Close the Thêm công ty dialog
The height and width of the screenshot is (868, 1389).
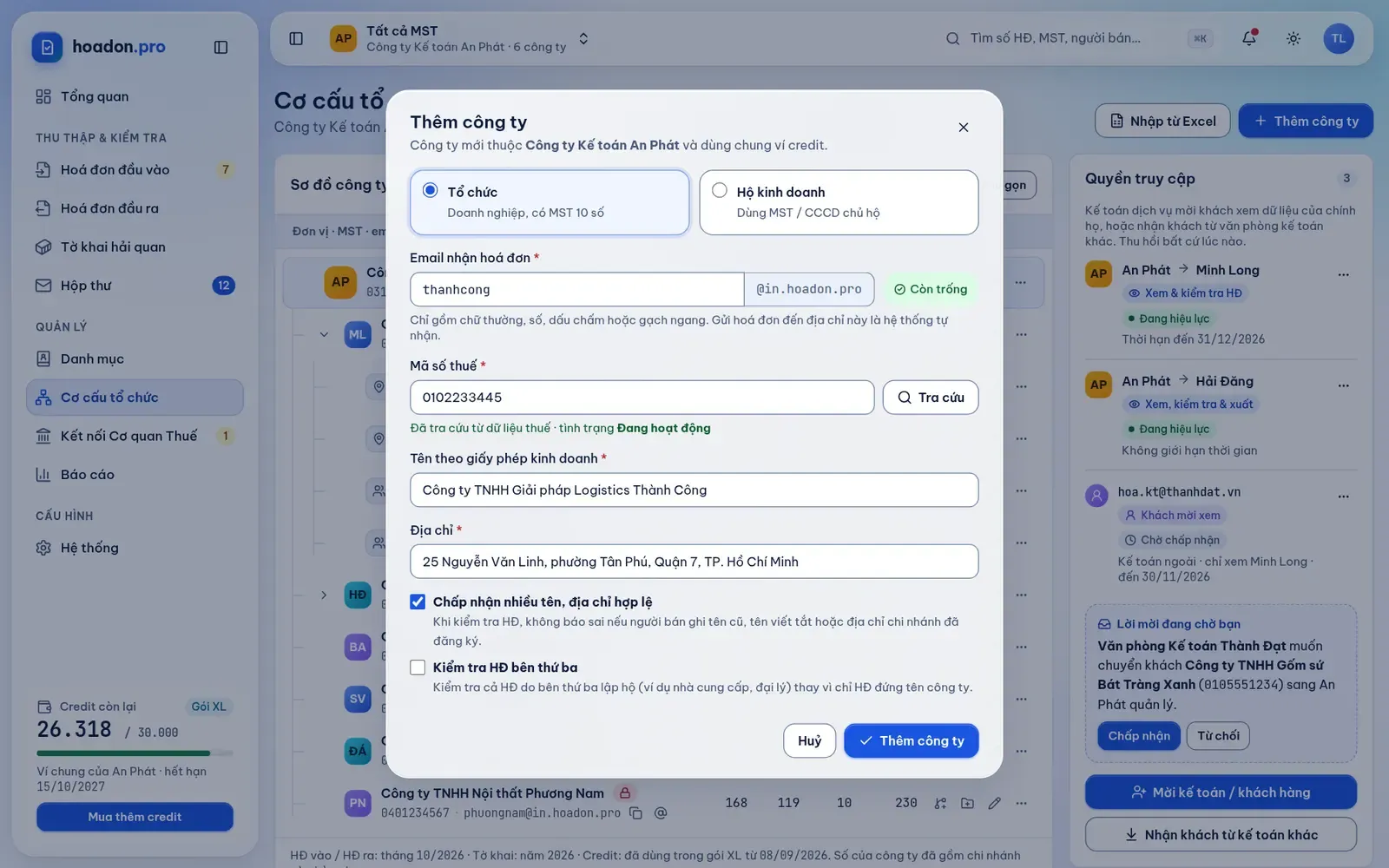[x=964, y=128]
